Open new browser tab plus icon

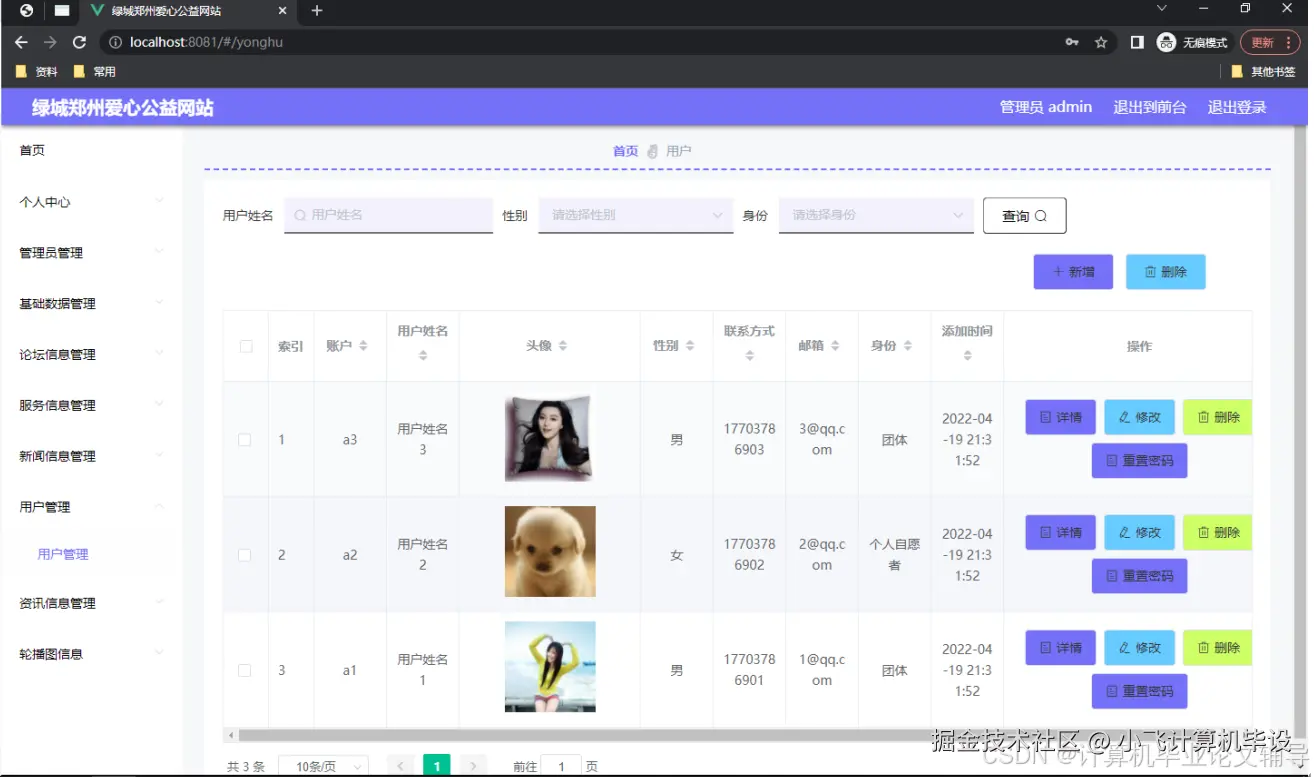317,11
